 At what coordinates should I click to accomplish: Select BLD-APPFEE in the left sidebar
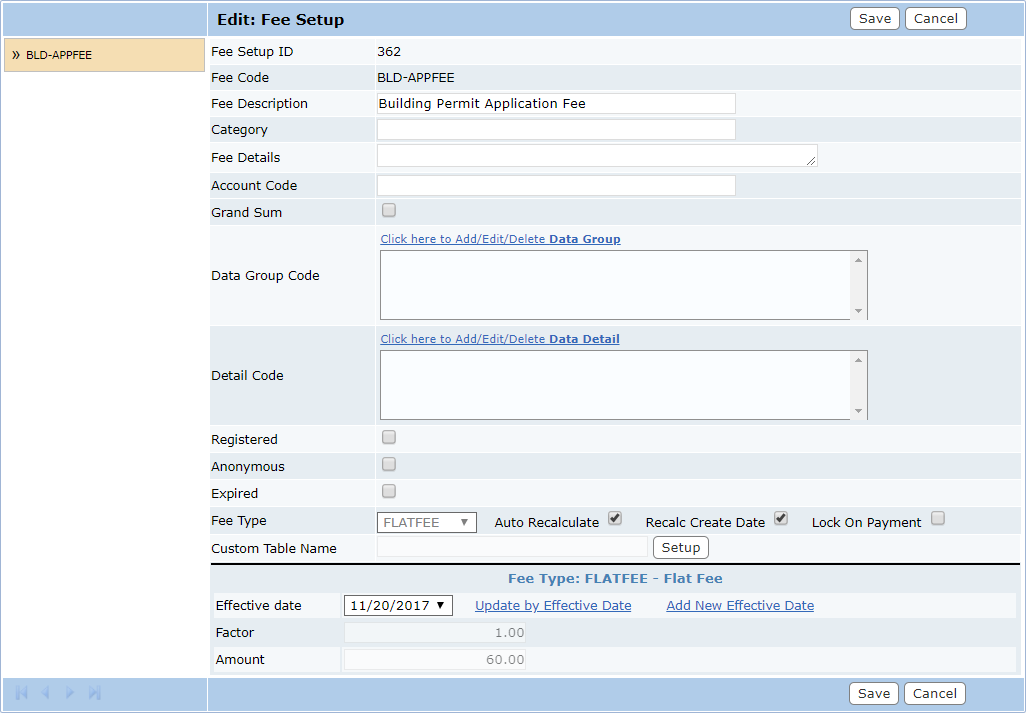tap(60, 55)
